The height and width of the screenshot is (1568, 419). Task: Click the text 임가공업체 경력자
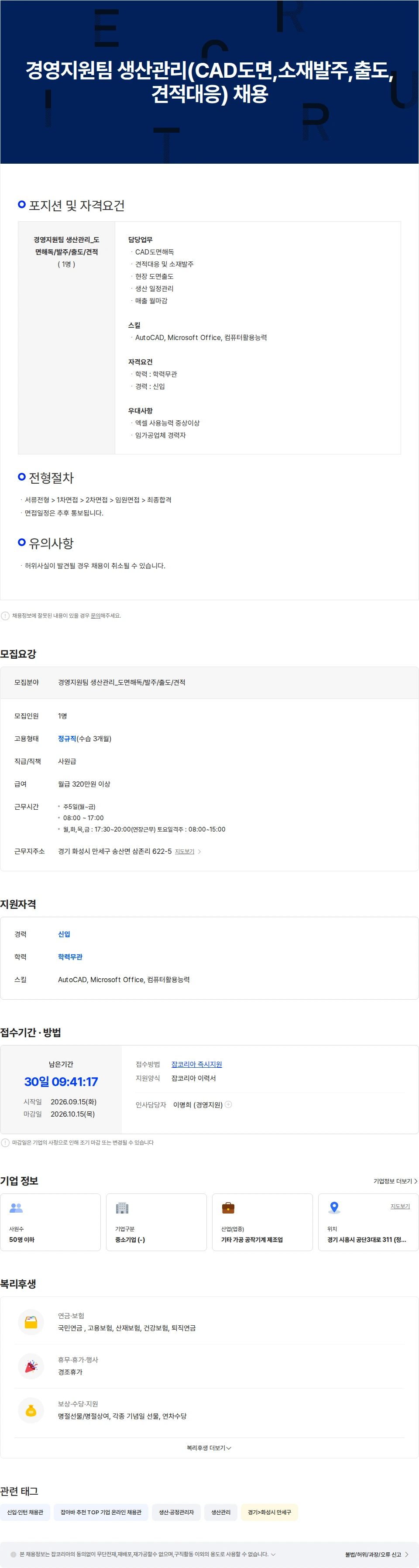click(161, 435)
